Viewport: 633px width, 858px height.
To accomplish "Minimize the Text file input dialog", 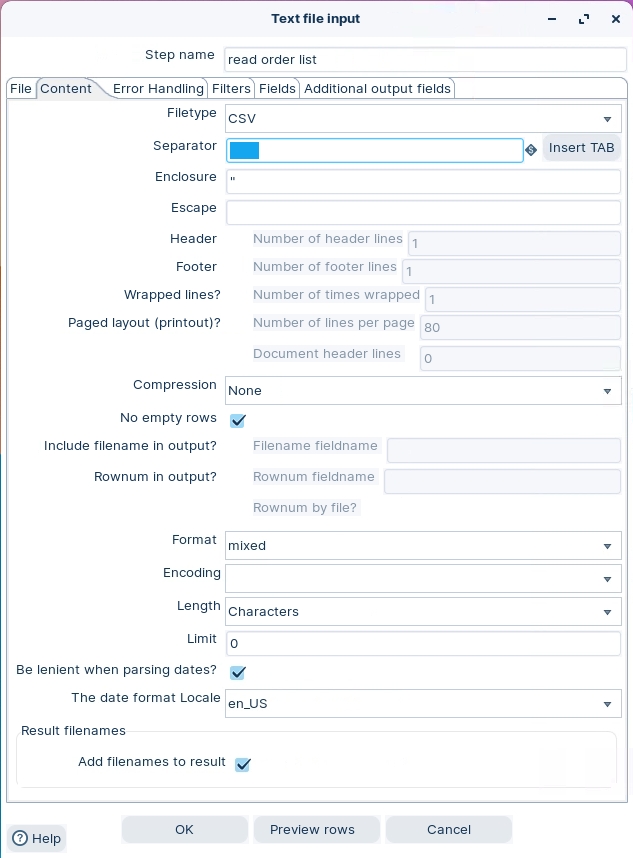I will pyautogui.click(x=551, y=19).
